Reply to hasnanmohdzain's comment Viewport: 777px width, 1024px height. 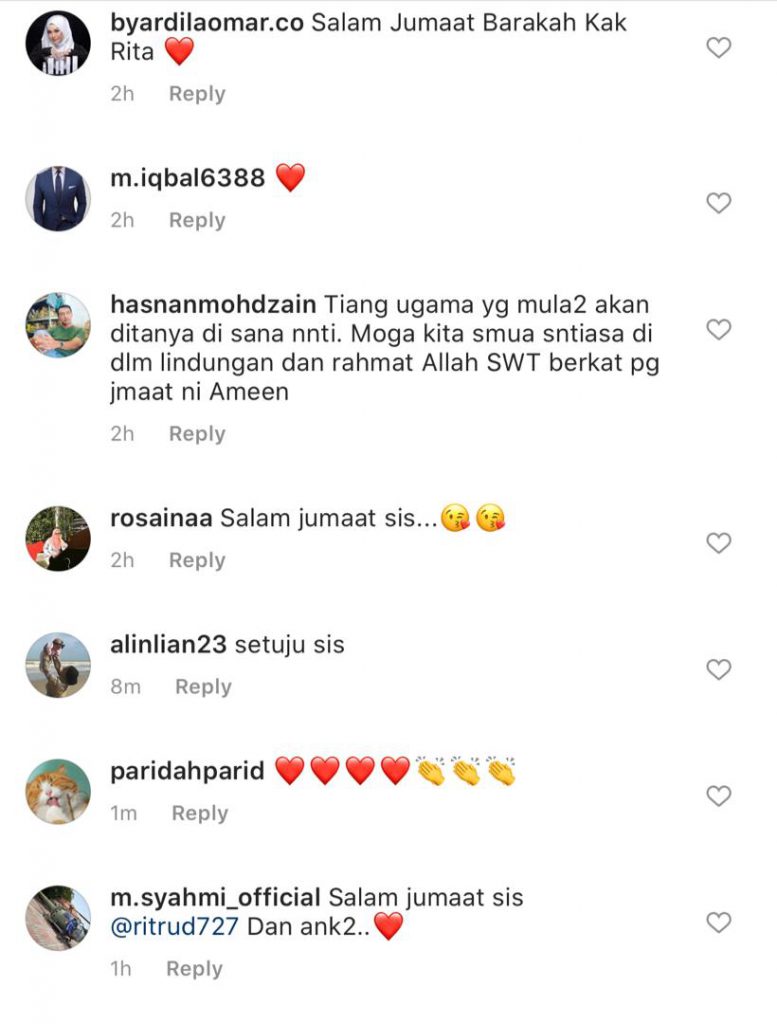coord(197,434)
